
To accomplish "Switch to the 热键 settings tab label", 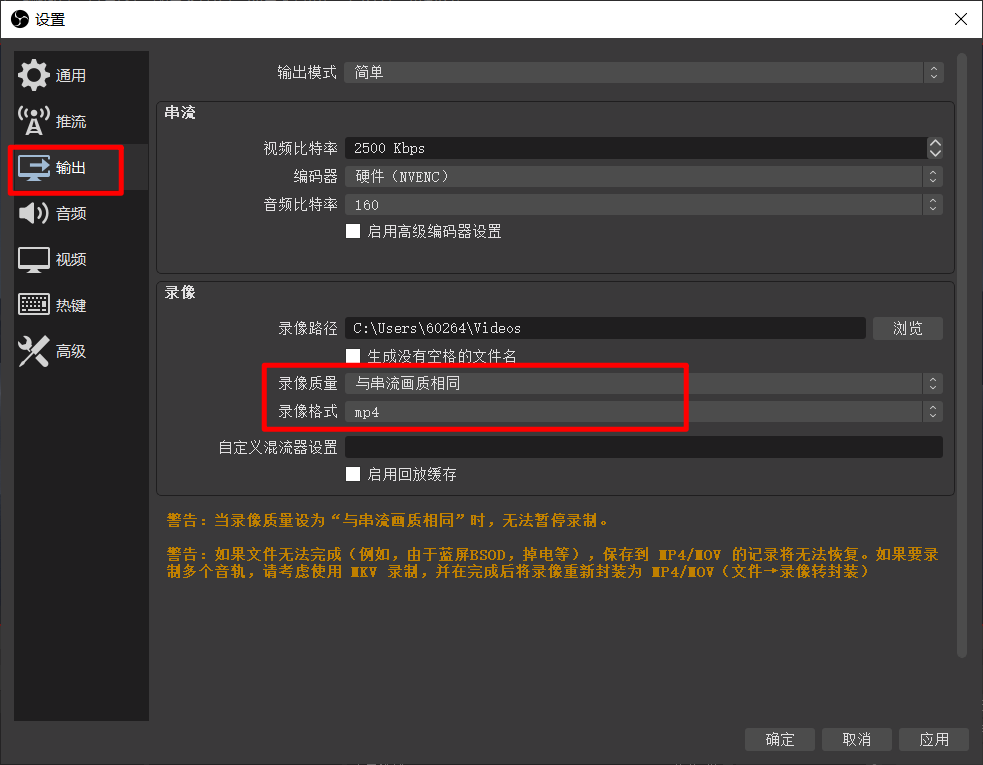I will (x=71, y=305).
